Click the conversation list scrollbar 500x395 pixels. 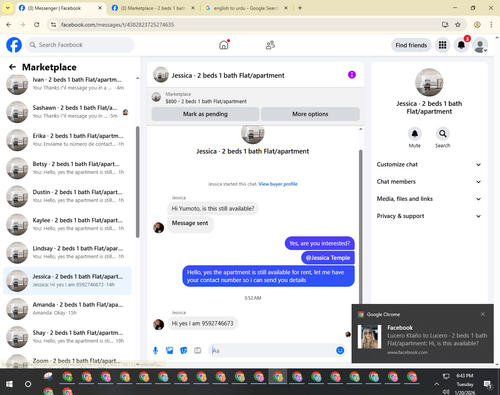137,182
